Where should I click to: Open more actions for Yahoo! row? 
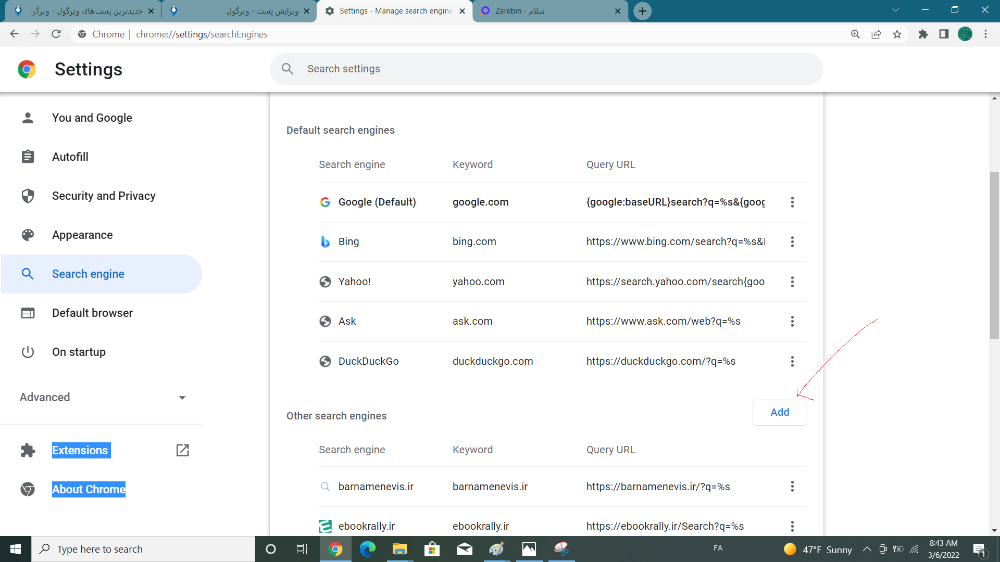792,281
